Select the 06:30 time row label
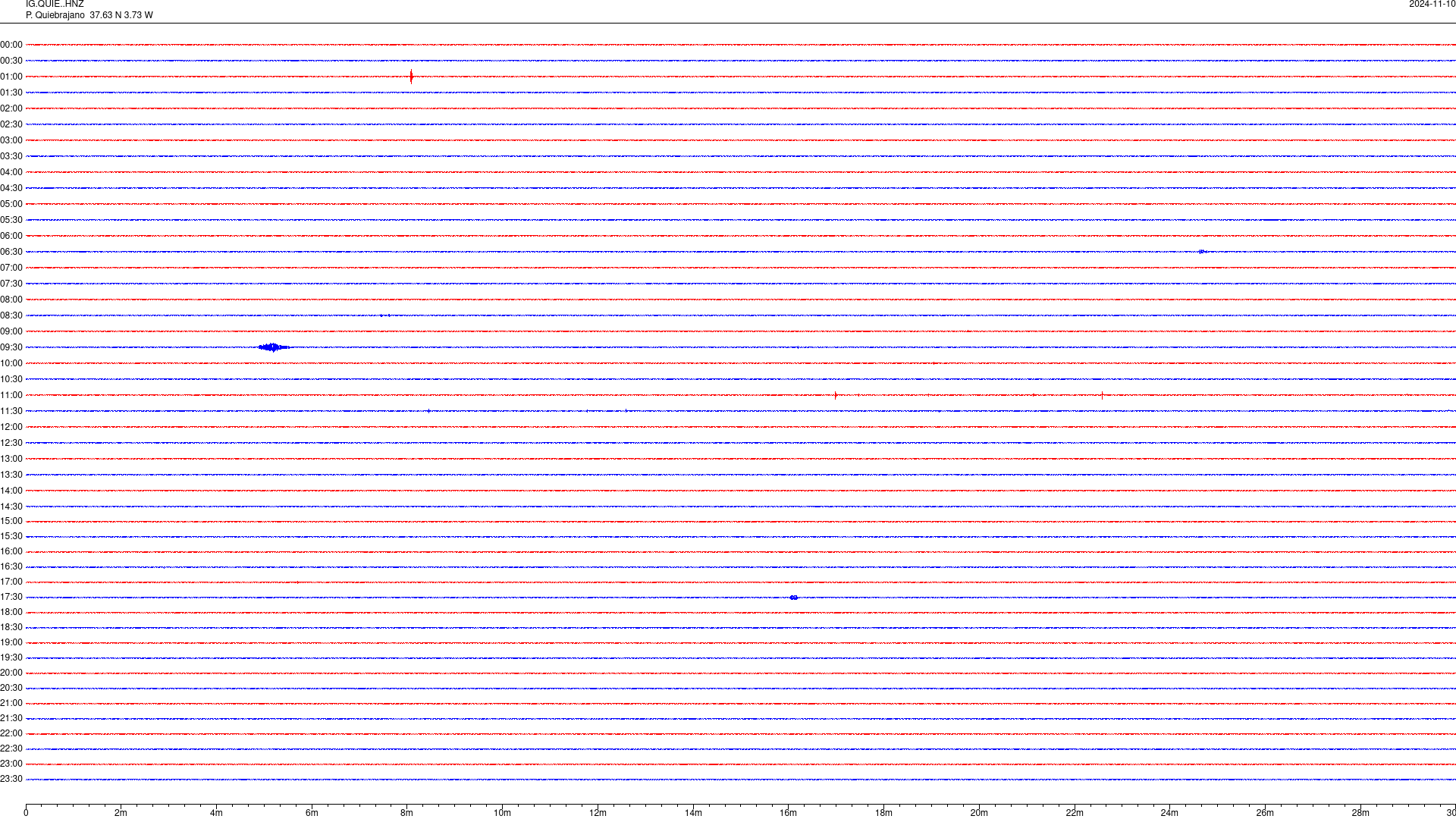 click(x=11, y=252)
